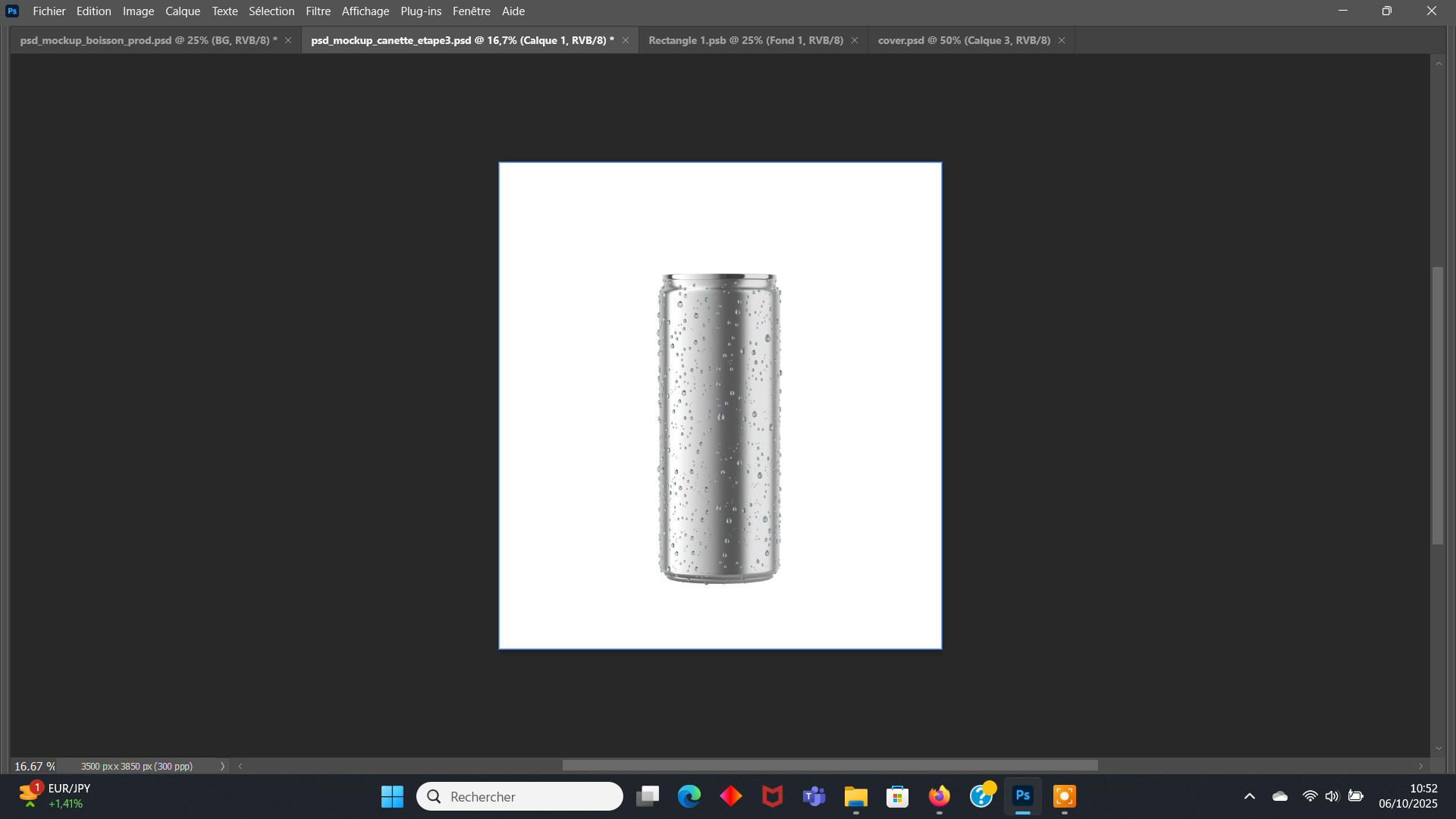This screenshot has width=1456, height=819.
Task: Click the Photoshop icon in the taskbar
Action: click(x=1022, y=796)
